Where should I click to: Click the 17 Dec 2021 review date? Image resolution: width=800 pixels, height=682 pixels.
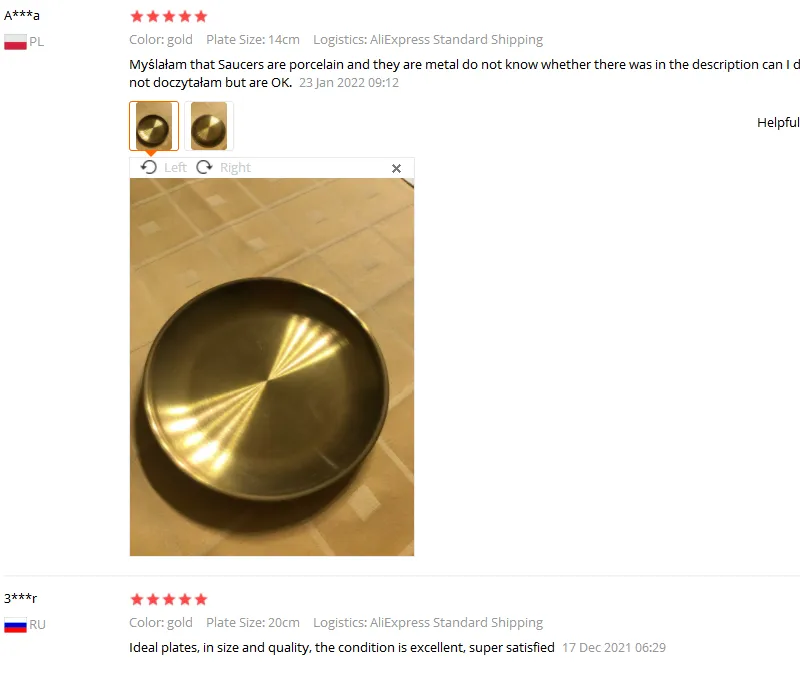pyautogui.click(x=614, y=648)
